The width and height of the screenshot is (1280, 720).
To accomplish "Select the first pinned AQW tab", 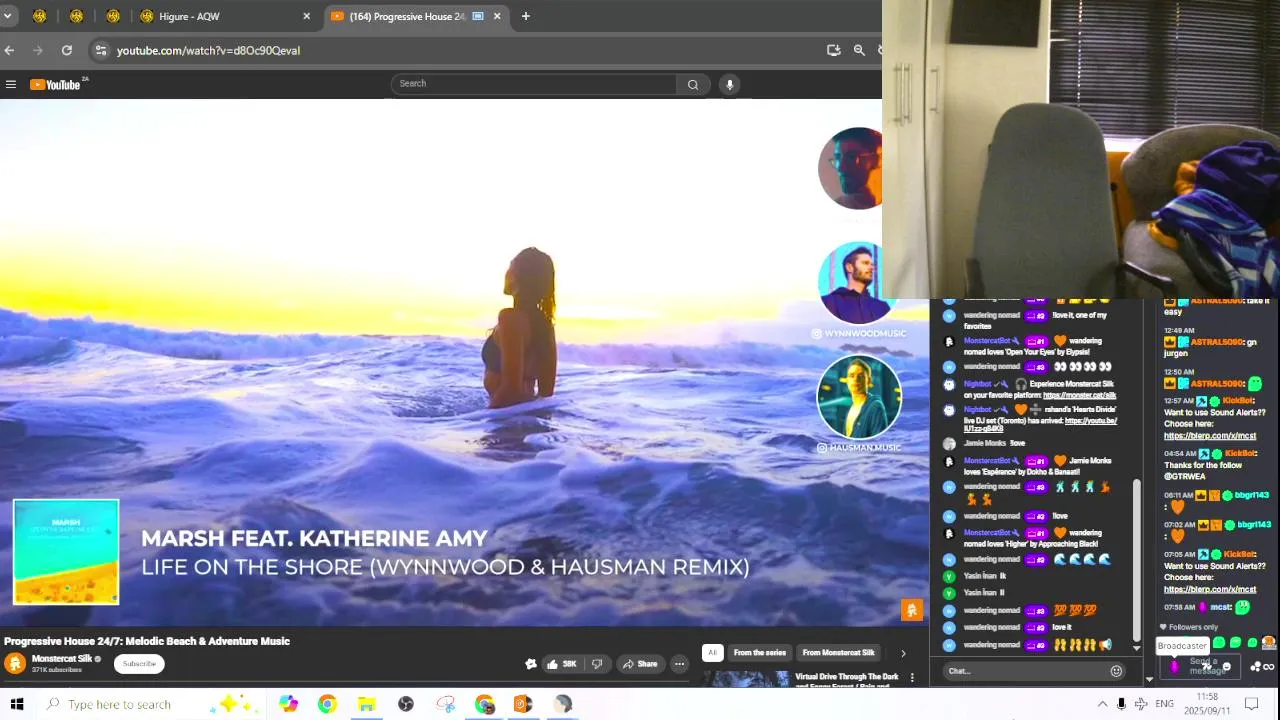I will [x=39, y=16].
